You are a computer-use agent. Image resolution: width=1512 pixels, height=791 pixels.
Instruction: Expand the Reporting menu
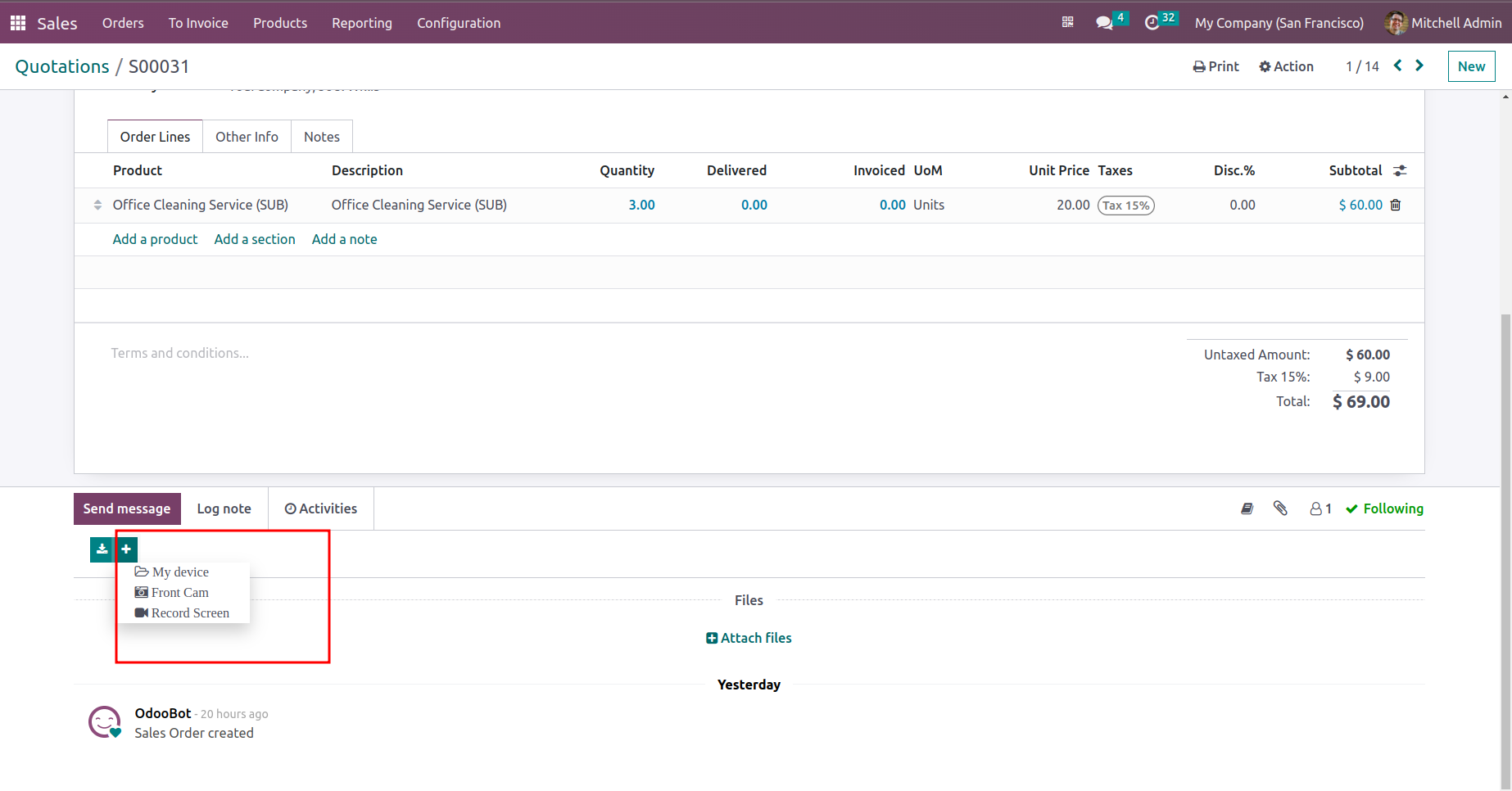(361, 23)
